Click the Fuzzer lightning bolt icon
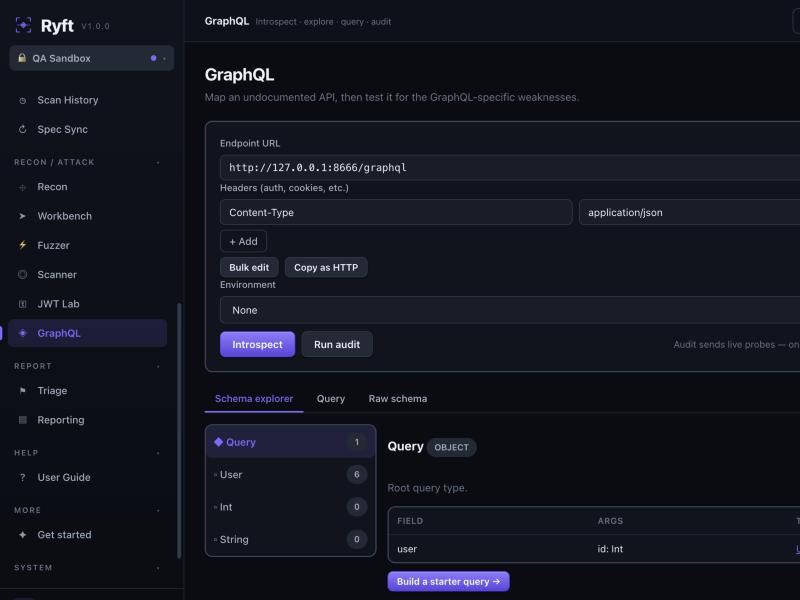The image size is (800, 600). tap(22, 245)
